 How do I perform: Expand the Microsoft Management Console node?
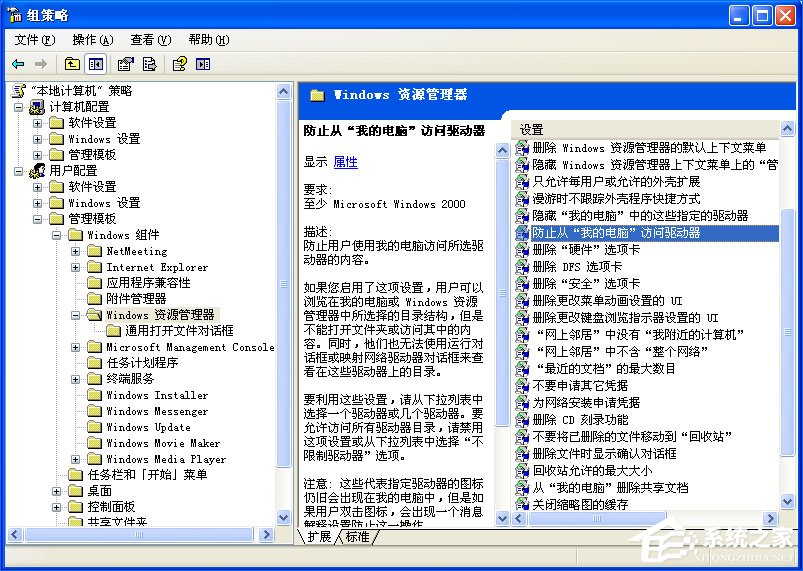tap(75, 347)
